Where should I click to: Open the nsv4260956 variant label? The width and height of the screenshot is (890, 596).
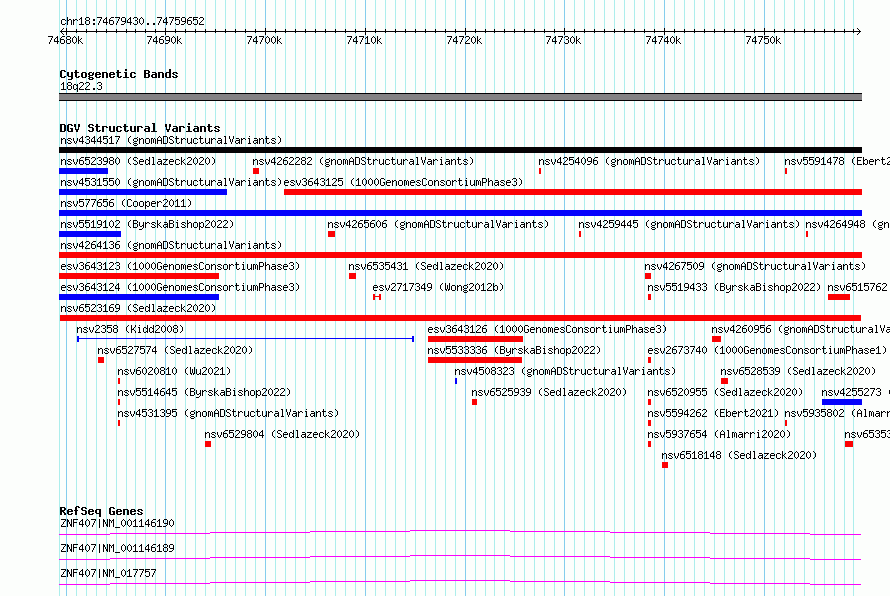coord(800,329)
